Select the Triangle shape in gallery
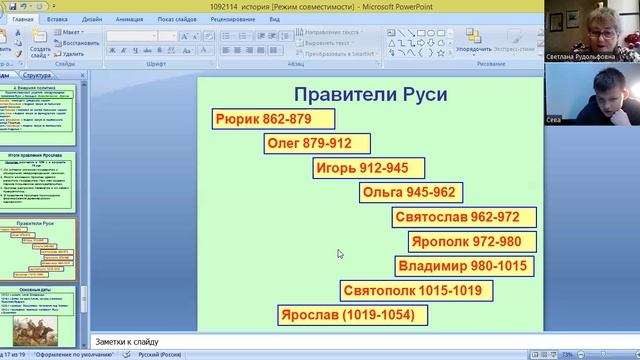640x360 pixels. pos(391,43)
